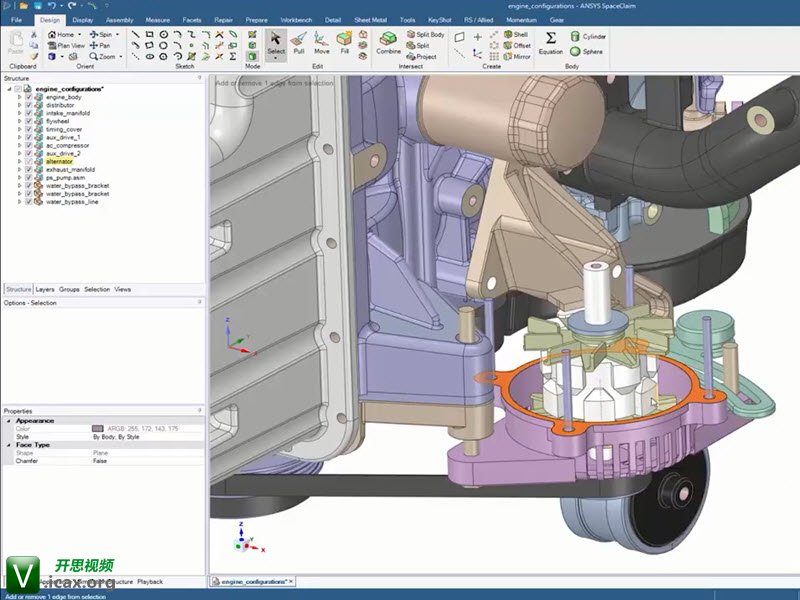Save the document with the Save icon
800x600 pixels.
coord(38,6)
